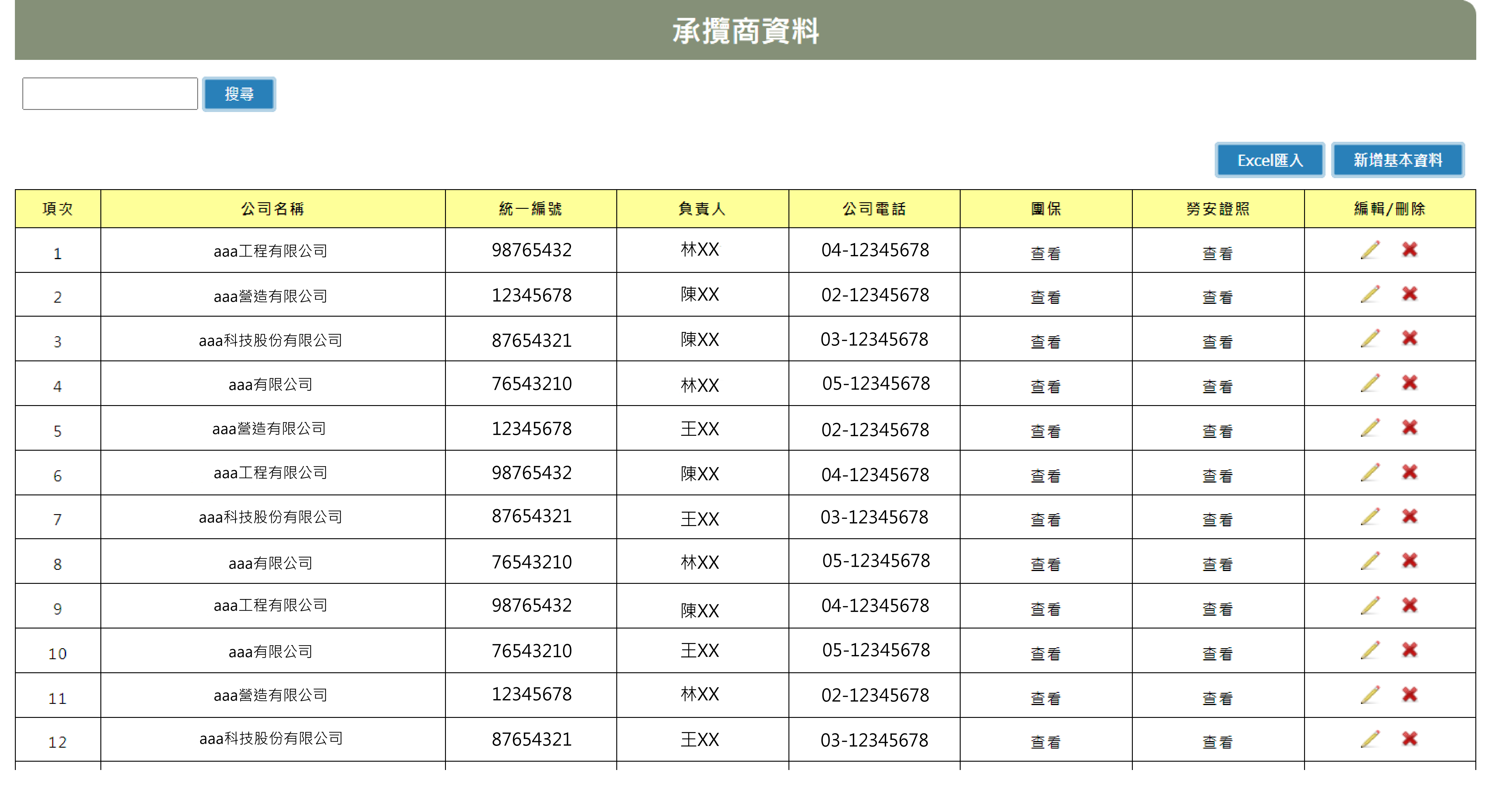Click the delete X in row 12
The image size is (1498, 812).
[x=1410, y=739]
